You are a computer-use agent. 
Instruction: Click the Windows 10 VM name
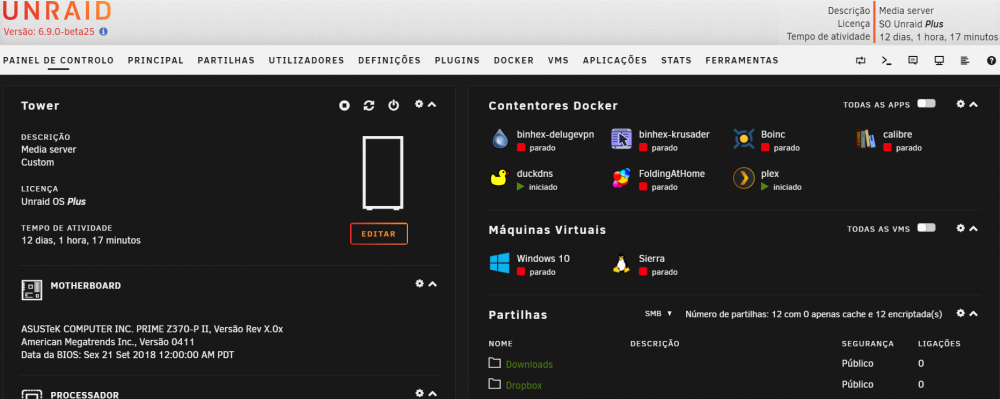click(543, 259)
